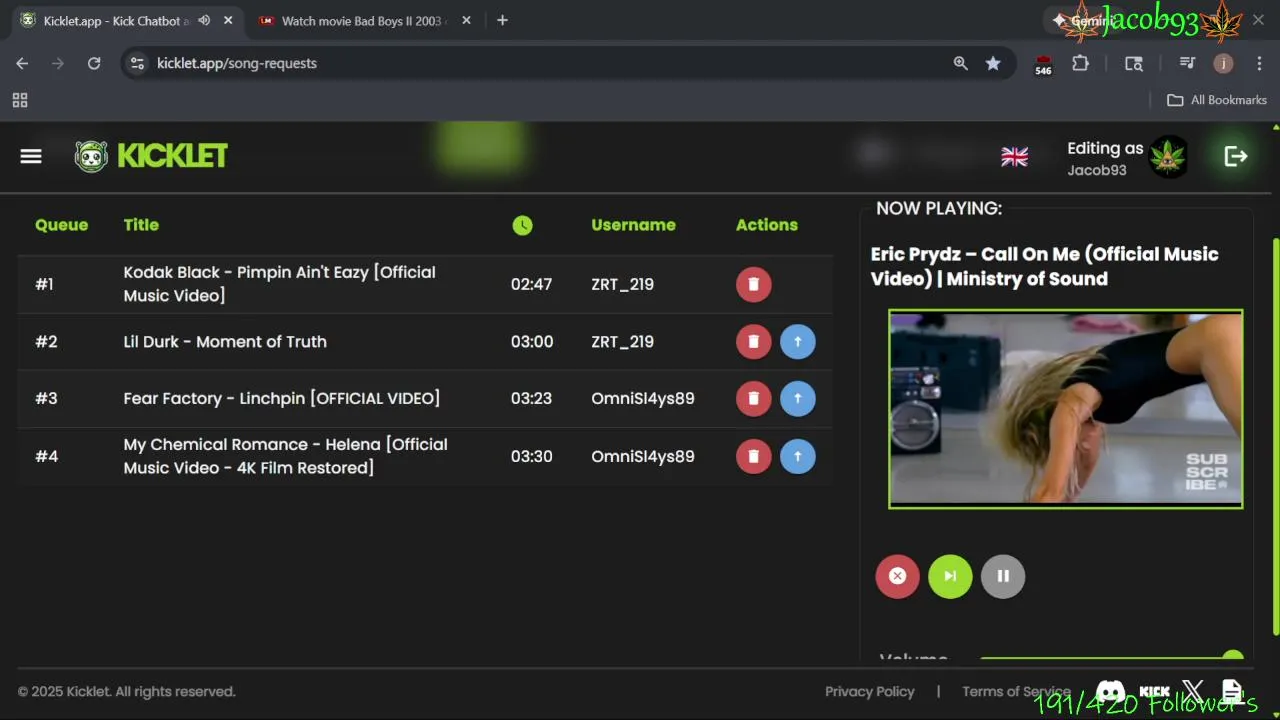
Task: Click the page vertical scrollbar
Action: [x=1275, y=435]
